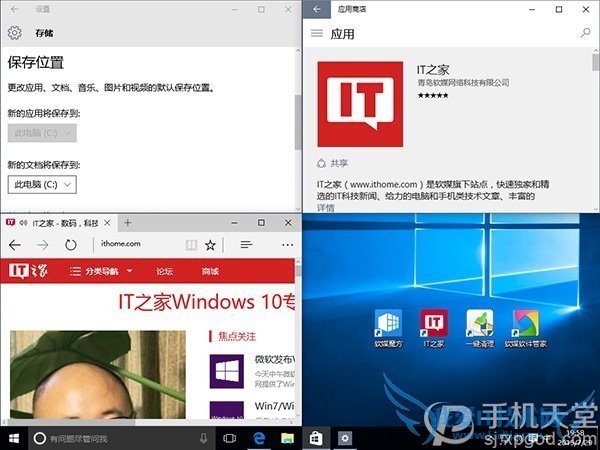Go back in the Store app window

tap(317, 9)
